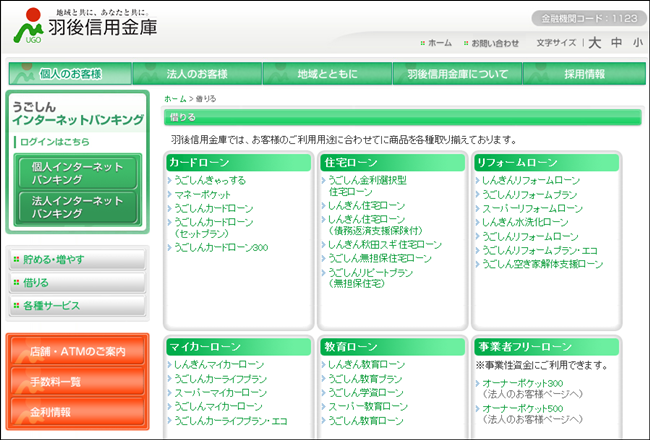Click the ログインはこちら label
The image size is (650, 440).
coord(55,142)
